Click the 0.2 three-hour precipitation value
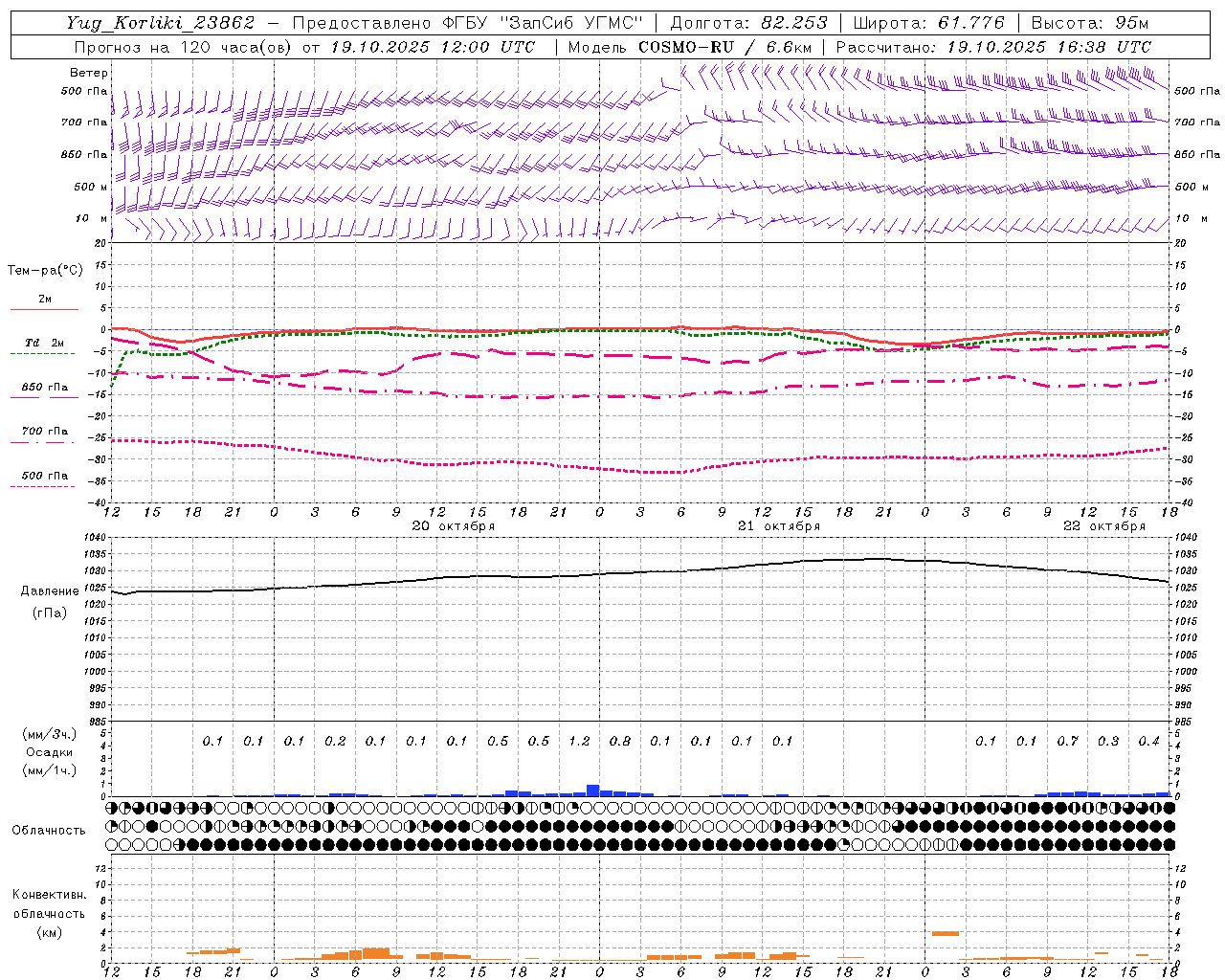This screenshot has width=1225, height=980. tap(335, 742)
